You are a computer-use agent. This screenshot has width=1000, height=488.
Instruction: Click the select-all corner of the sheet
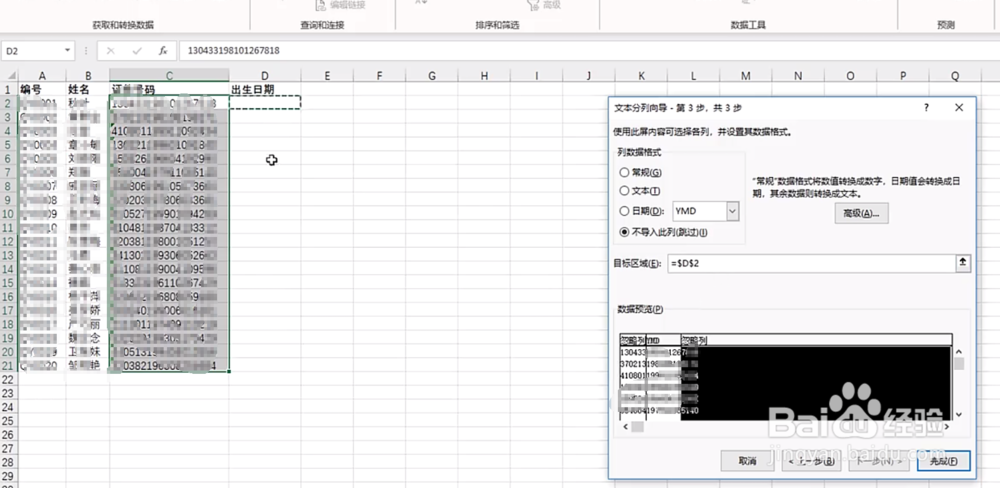(9, 76)
